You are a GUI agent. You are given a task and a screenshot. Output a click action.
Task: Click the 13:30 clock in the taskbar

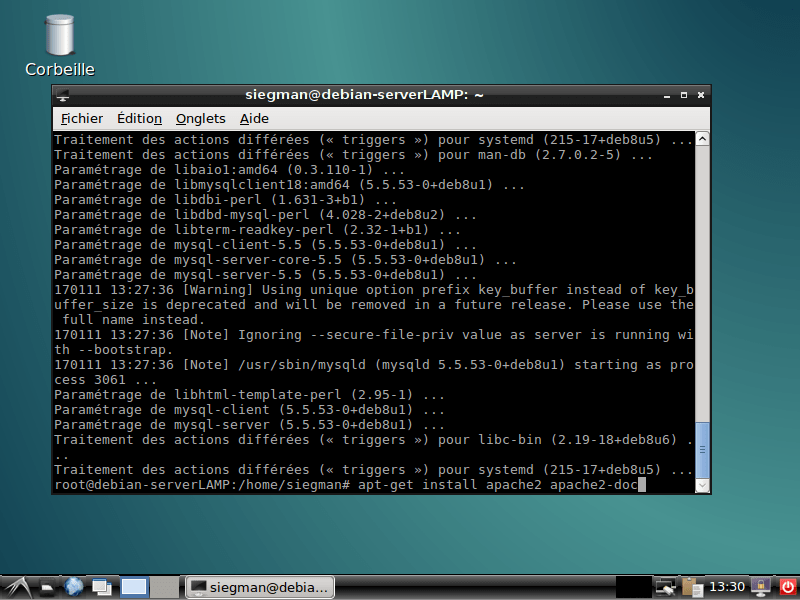click(729, 587)
